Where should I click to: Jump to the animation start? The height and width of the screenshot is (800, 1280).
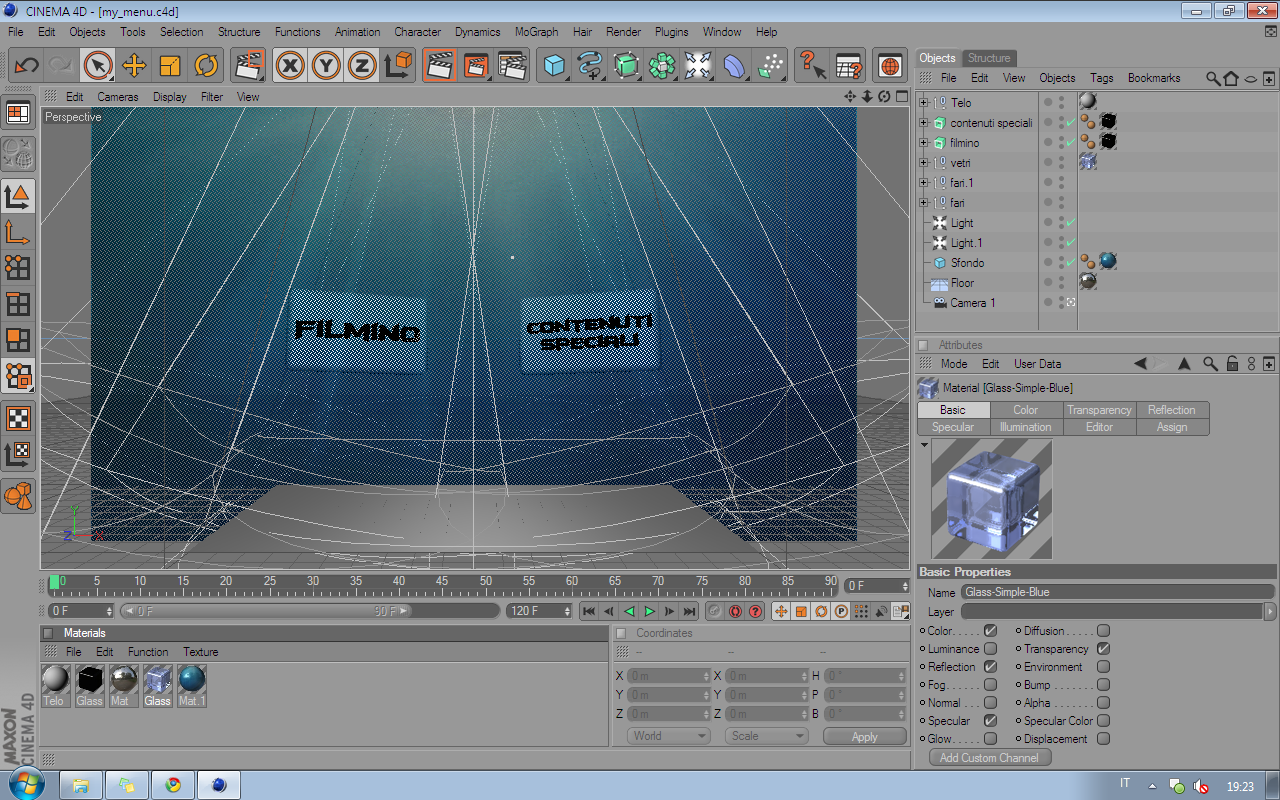(589, 611)
